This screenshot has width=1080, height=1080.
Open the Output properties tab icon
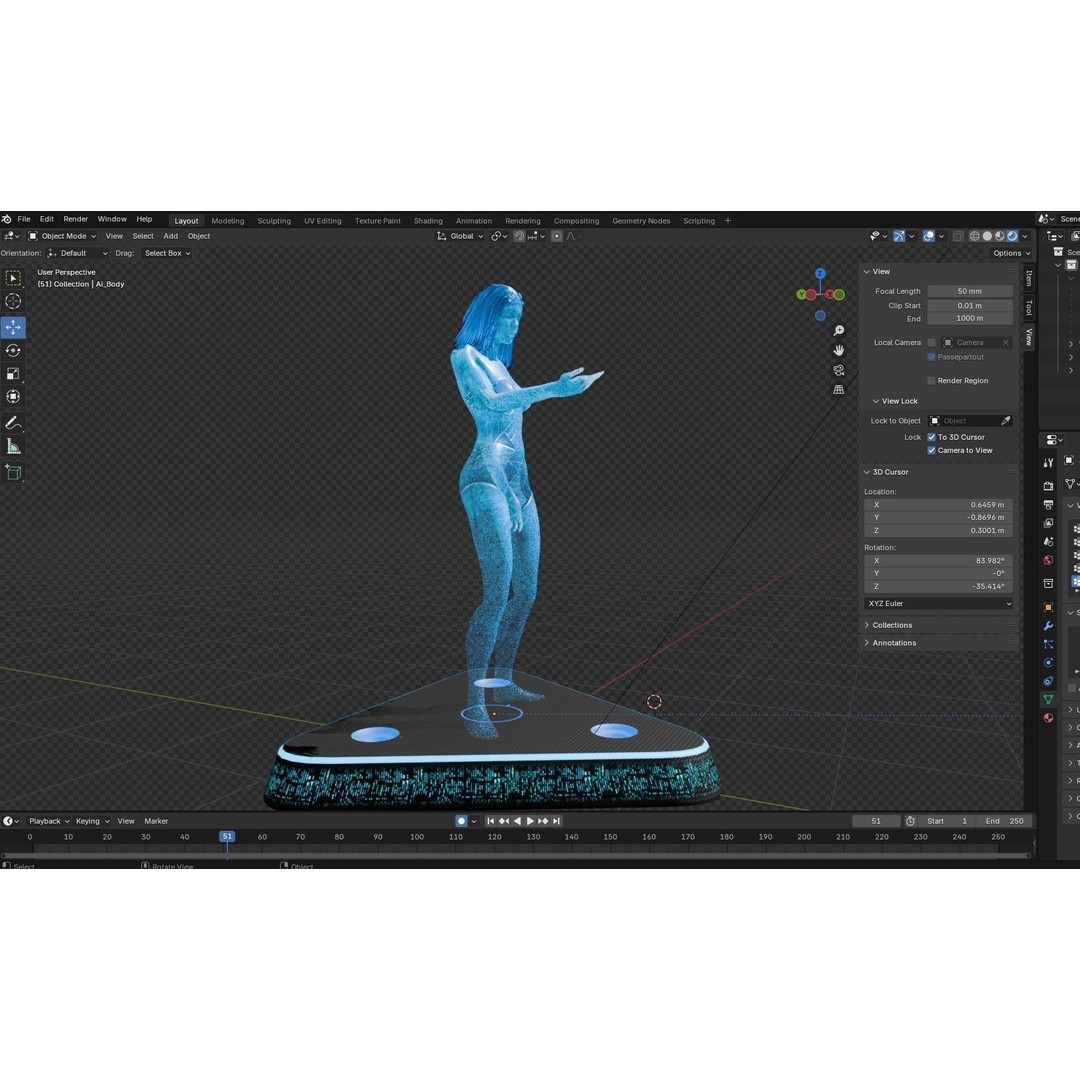1048,505
